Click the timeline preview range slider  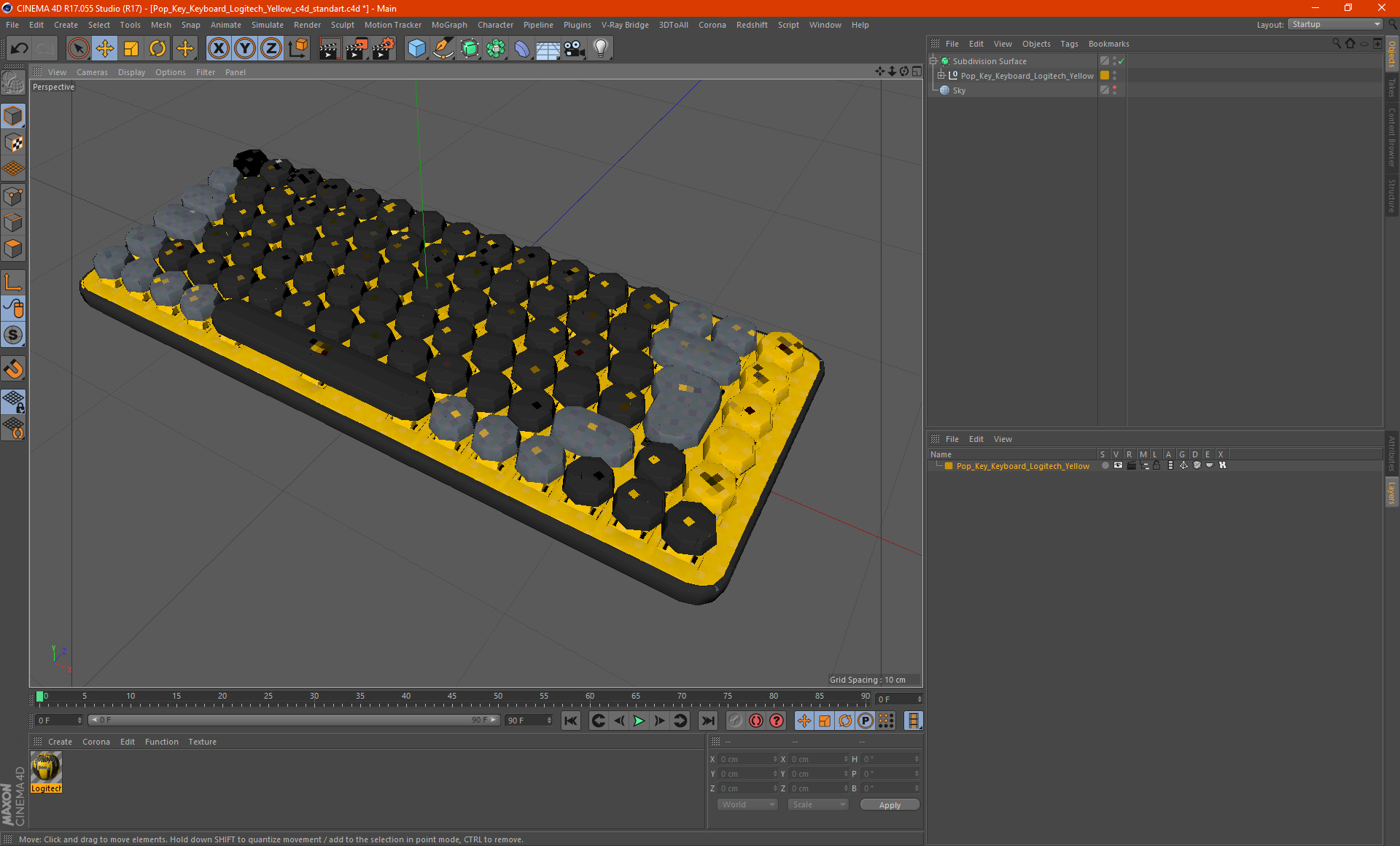pyautogui.click(x=293, y=720)
